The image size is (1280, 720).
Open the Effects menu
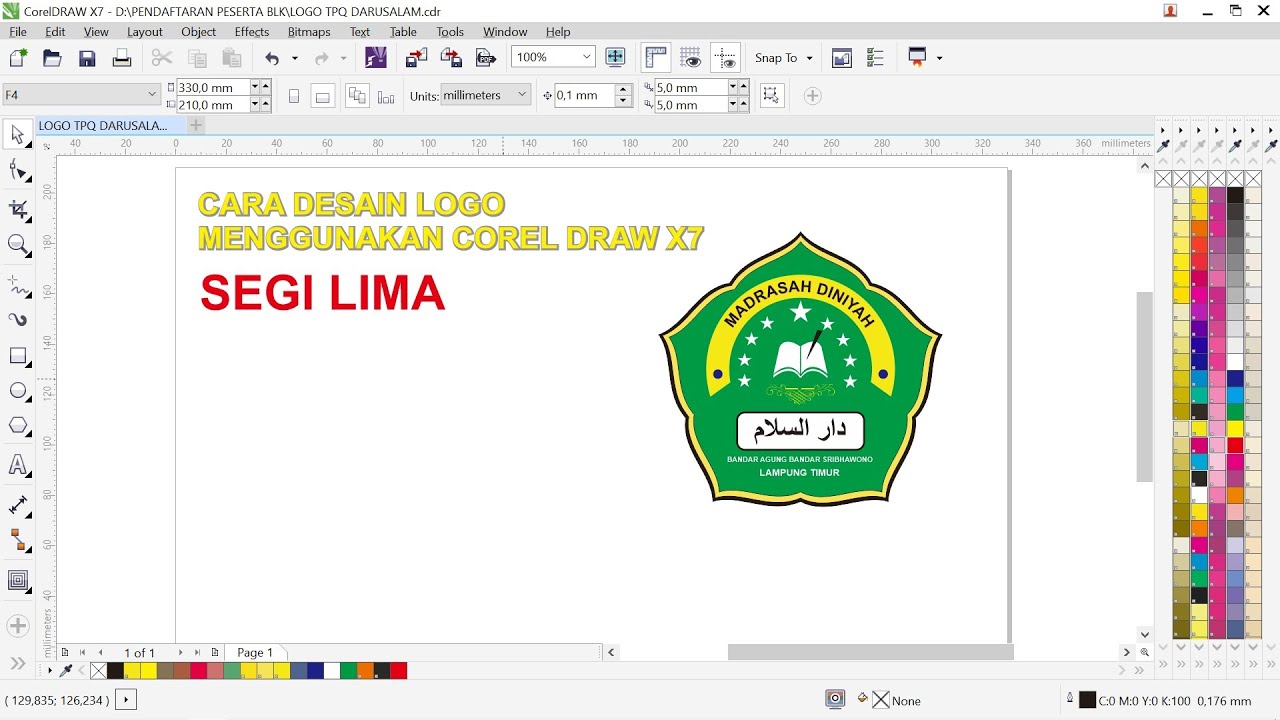click(x=252, y=32)
